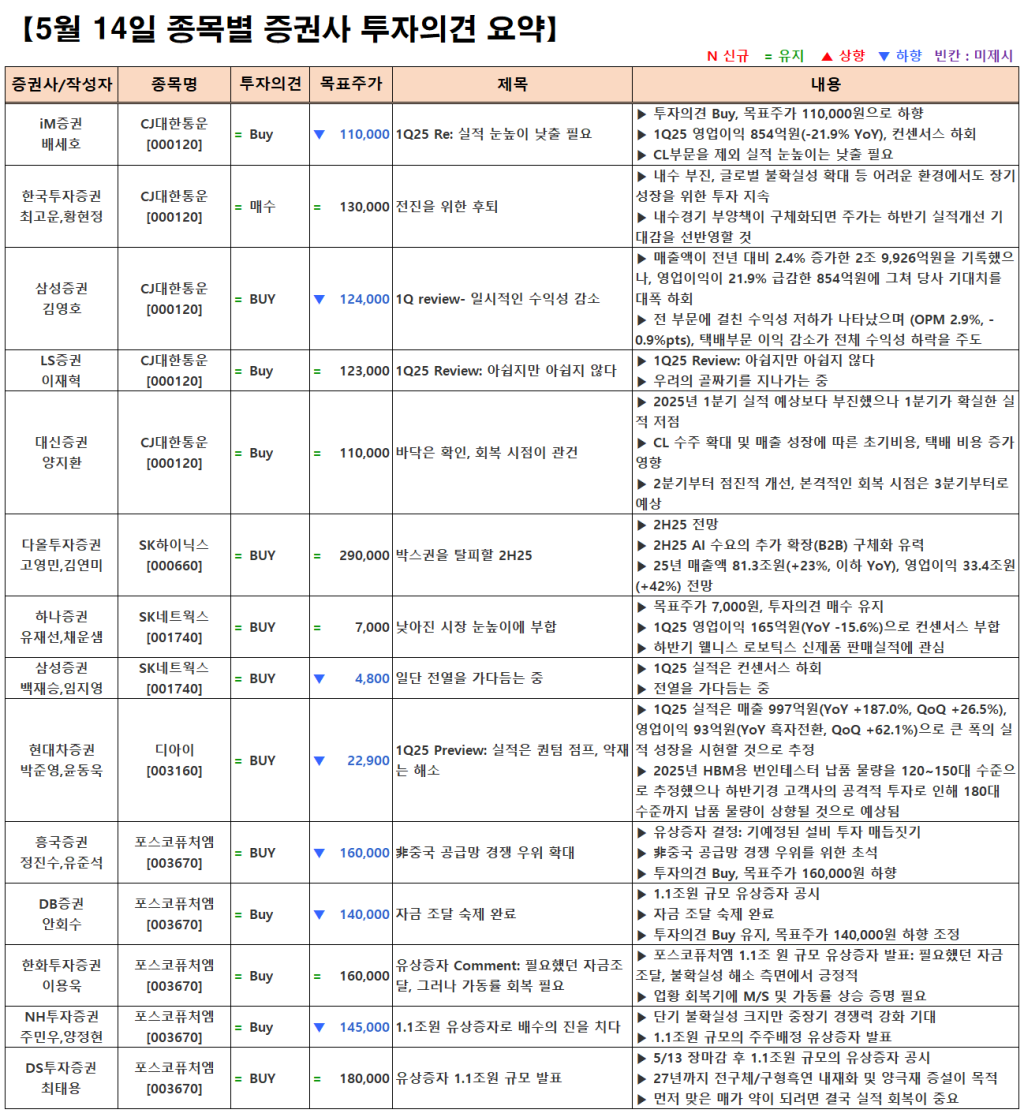Click the page title '5월 14일 종목별 증권사 투자의견 요약'
Viewport: 1024px width, 1117px height.
(289, 29)
